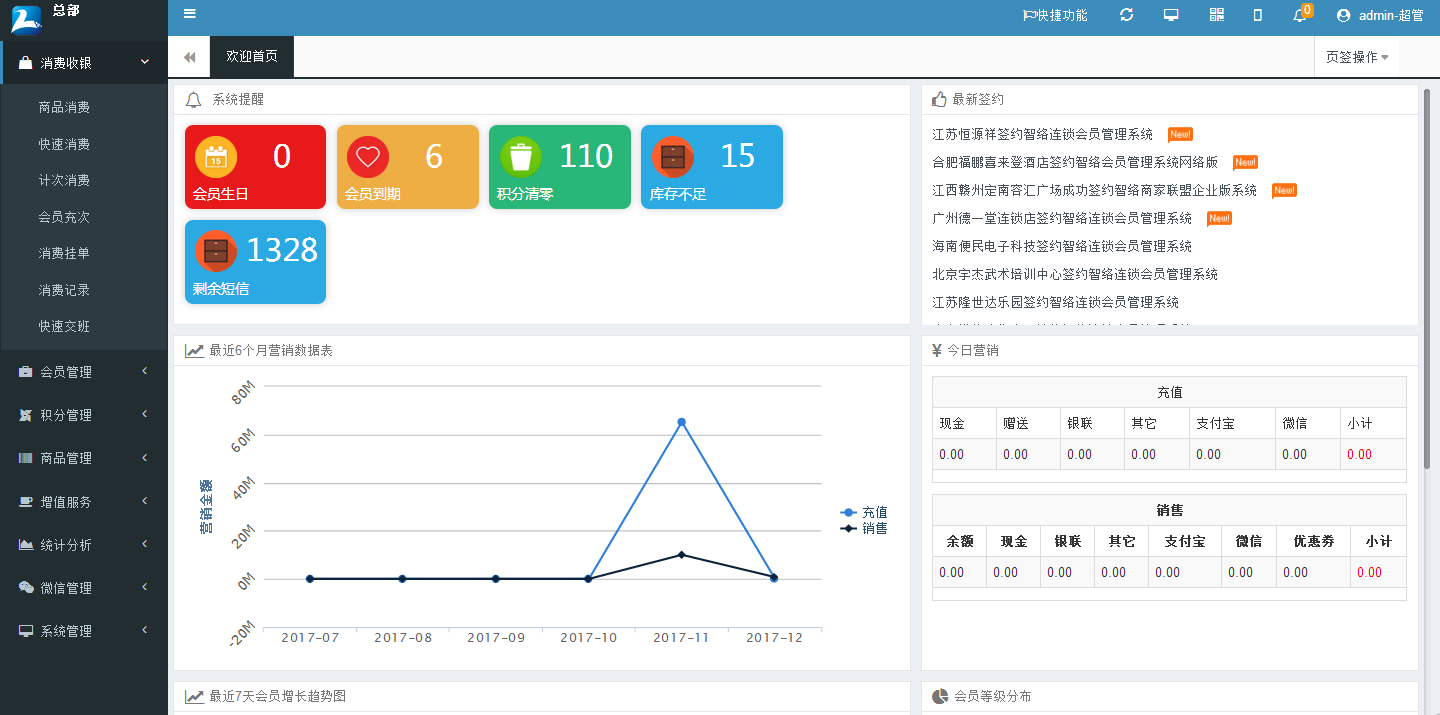Viewport: 1440px width, 715px height.
Task: Switch to the 欢迎首页 tab
Action: pyautogui.click(x=252, y=57)
